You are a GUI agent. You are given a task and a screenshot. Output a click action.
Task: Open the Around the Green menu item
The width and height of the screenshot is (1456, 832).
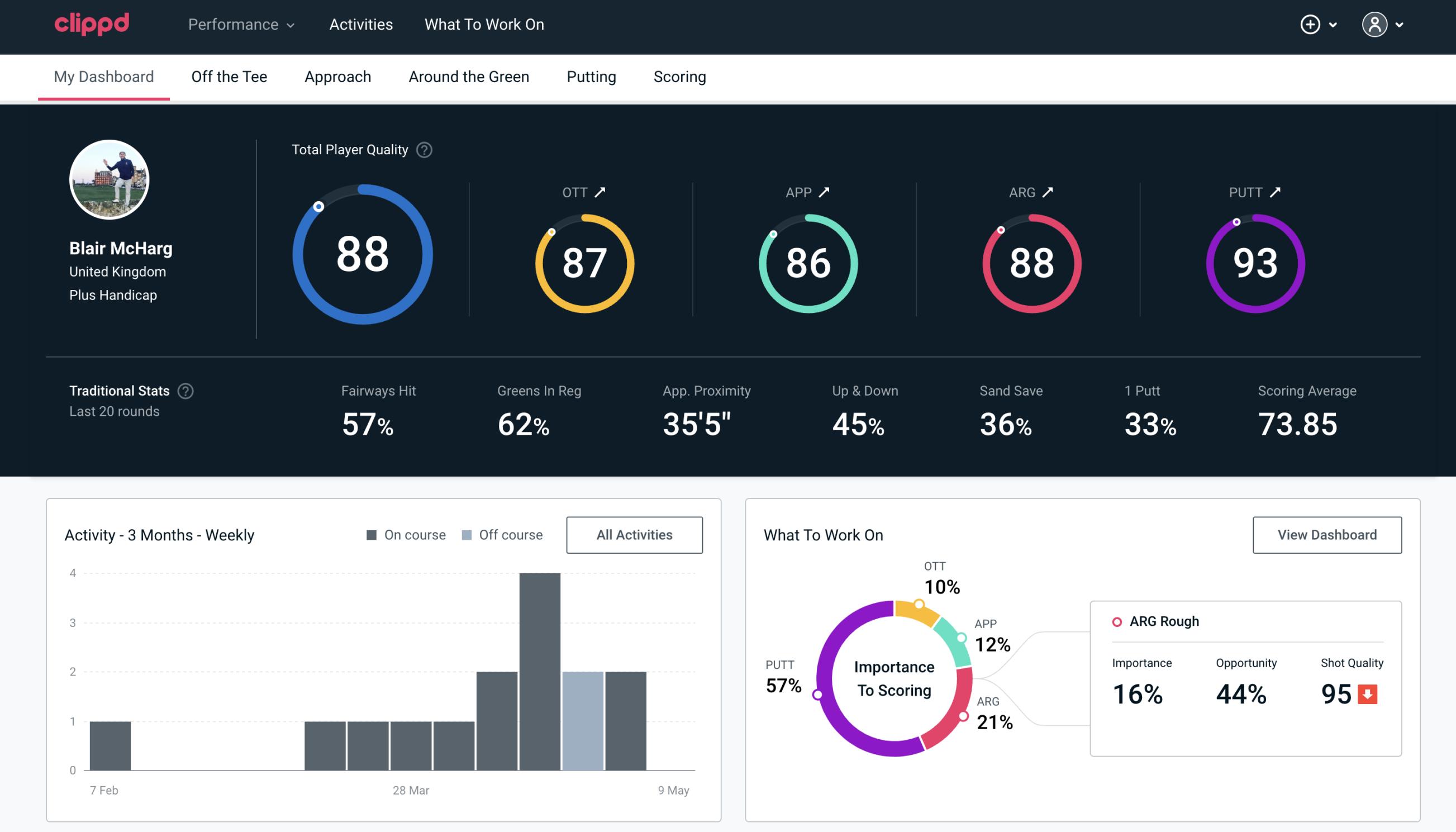tap(468, 76)
